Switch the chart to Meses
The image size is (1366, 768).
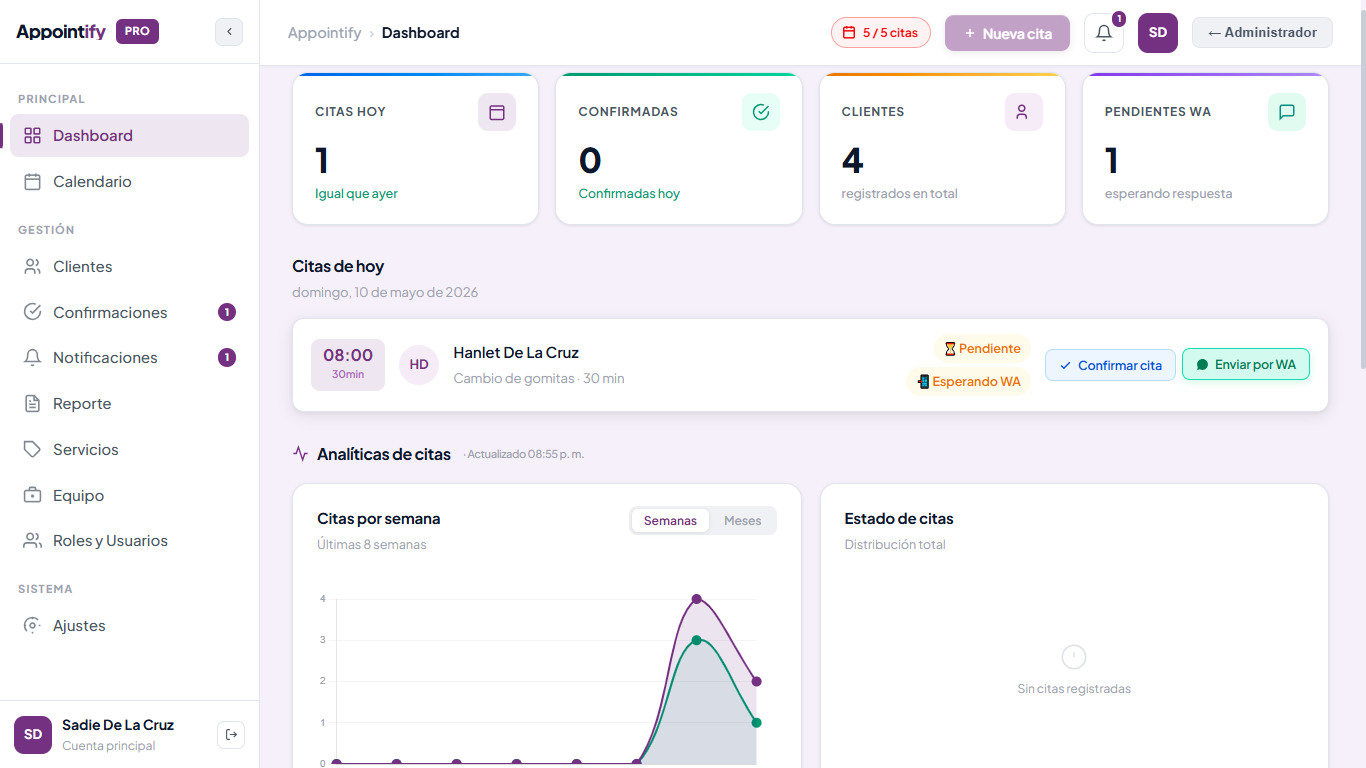(x=743, y=521)
